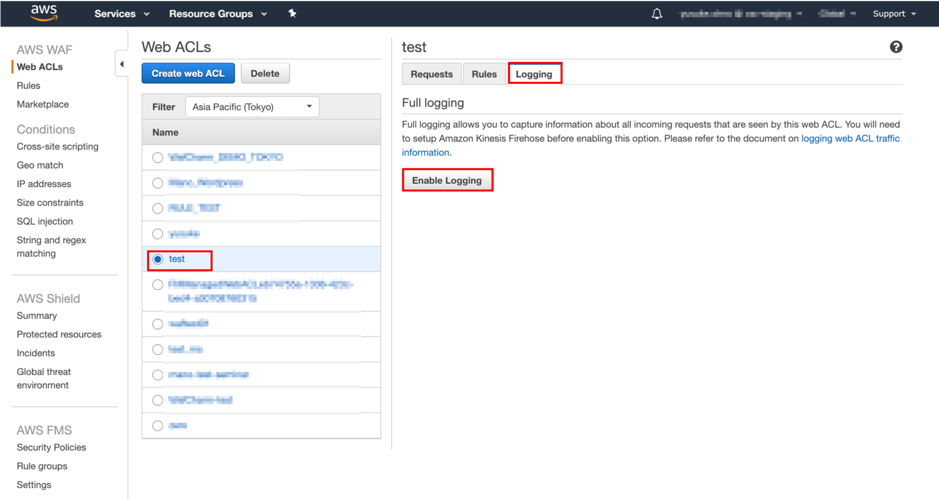The width and height of the screenshot is (939, 499).
Task: Switch to the Rules tab
Action: pyautogui.click(x=484, y=74)
